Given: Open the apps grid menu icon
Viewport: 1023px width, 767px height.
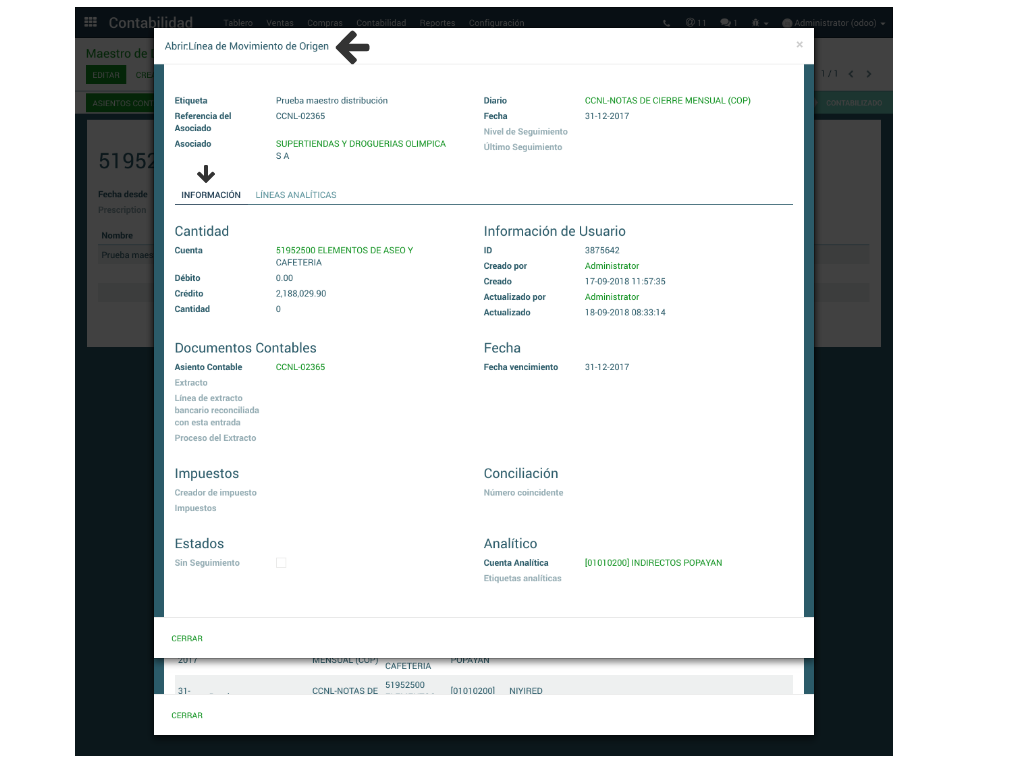Looking at the screenshot, I should (x=91, y=23).
